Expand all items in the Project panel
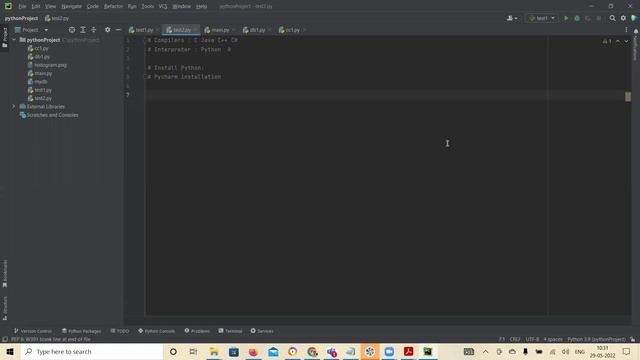This screenshot has width=640, height=360. click(83, 30)
